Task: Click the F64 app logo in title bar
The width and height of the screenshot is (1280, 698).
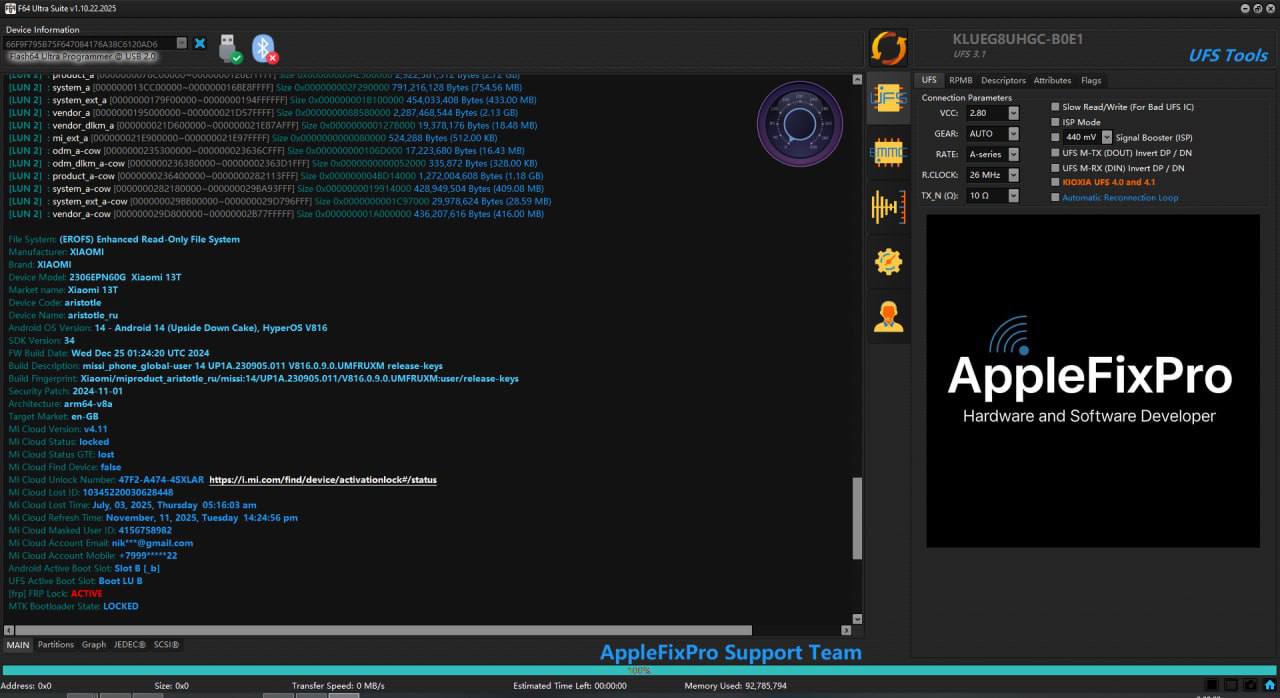Action: (x=9, y=8)
